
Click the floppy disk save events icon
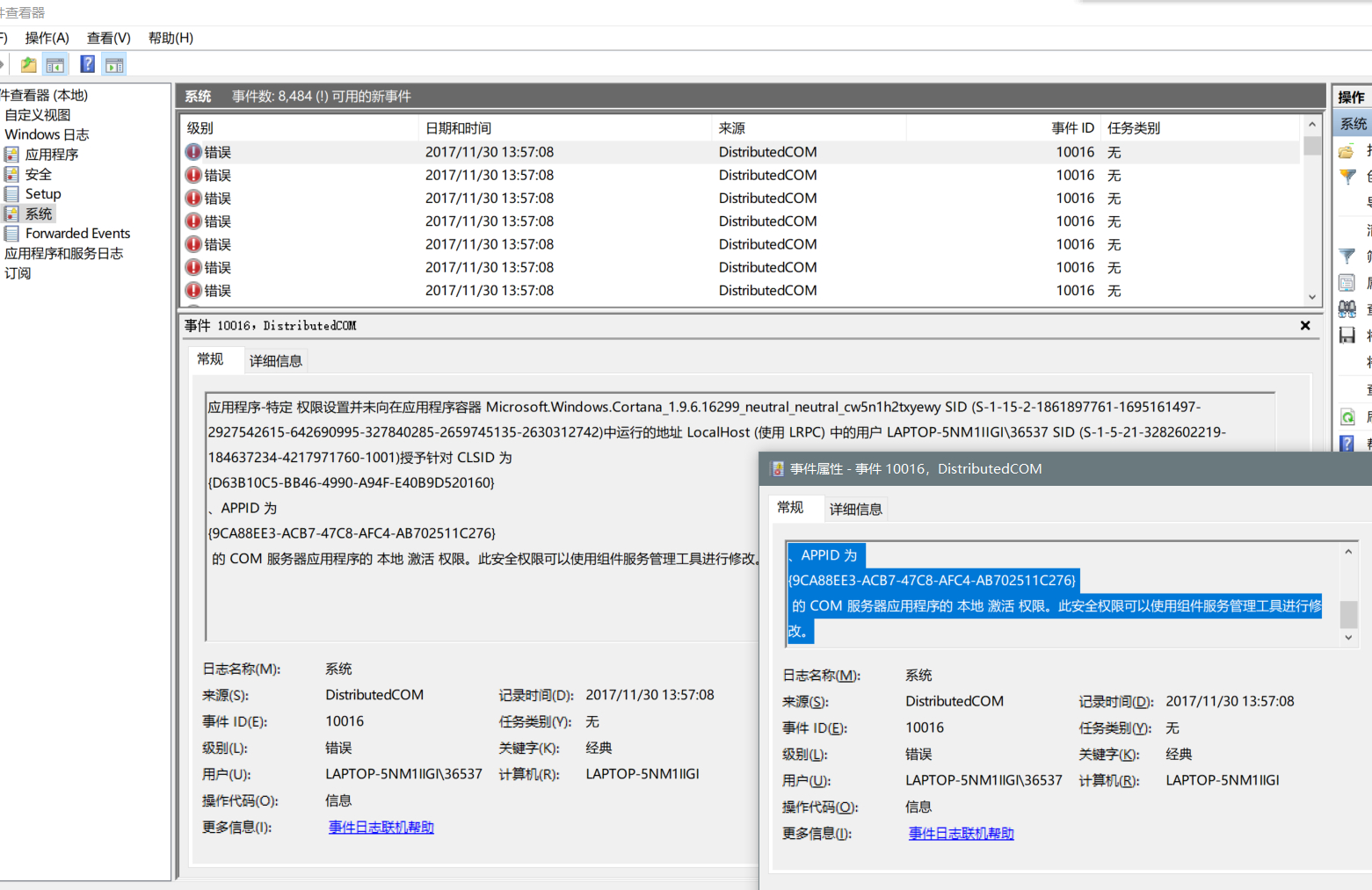click(x=1347, y=335)
